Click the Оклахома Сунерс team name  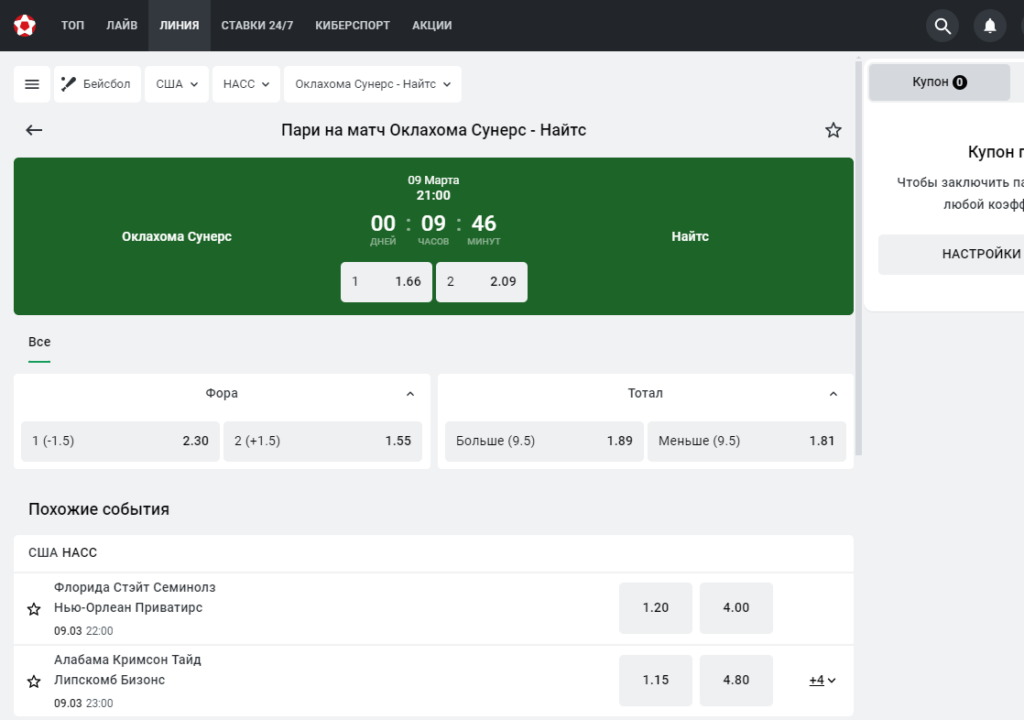[x=177, y=237]
